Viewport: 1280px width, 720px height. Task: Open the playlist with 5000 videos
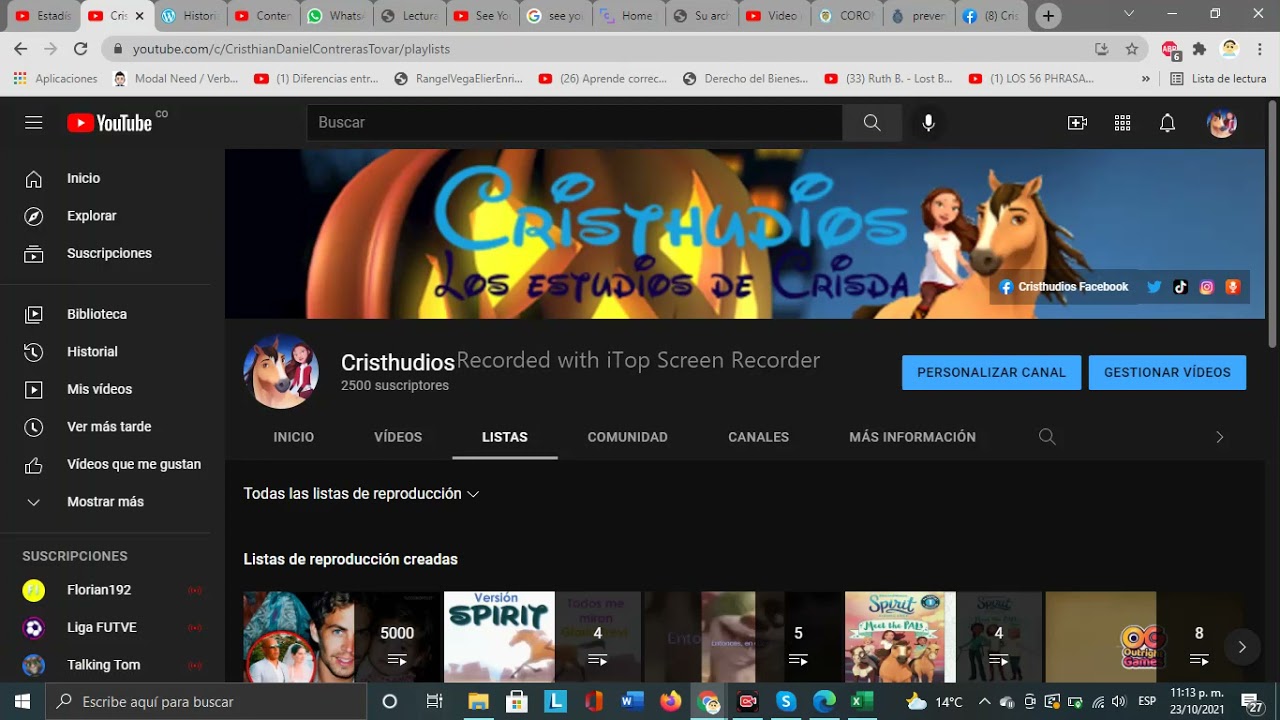pyautogui.click(x=343, y=637)
